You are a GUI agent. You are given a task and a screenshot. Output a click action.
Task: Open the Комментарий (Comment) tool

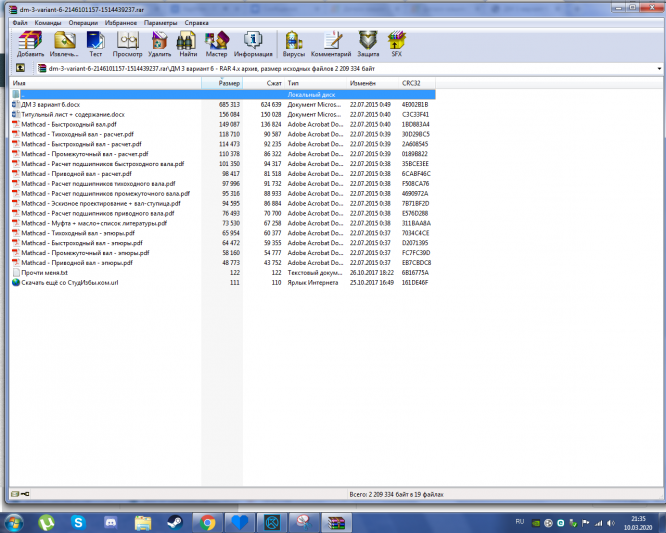(331, 43)
